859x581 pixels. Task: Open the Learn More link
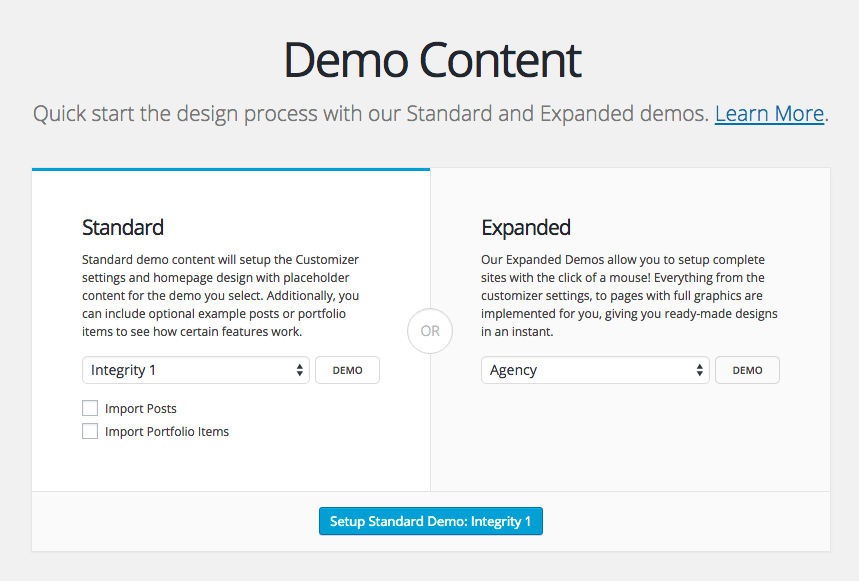[768, 113]
